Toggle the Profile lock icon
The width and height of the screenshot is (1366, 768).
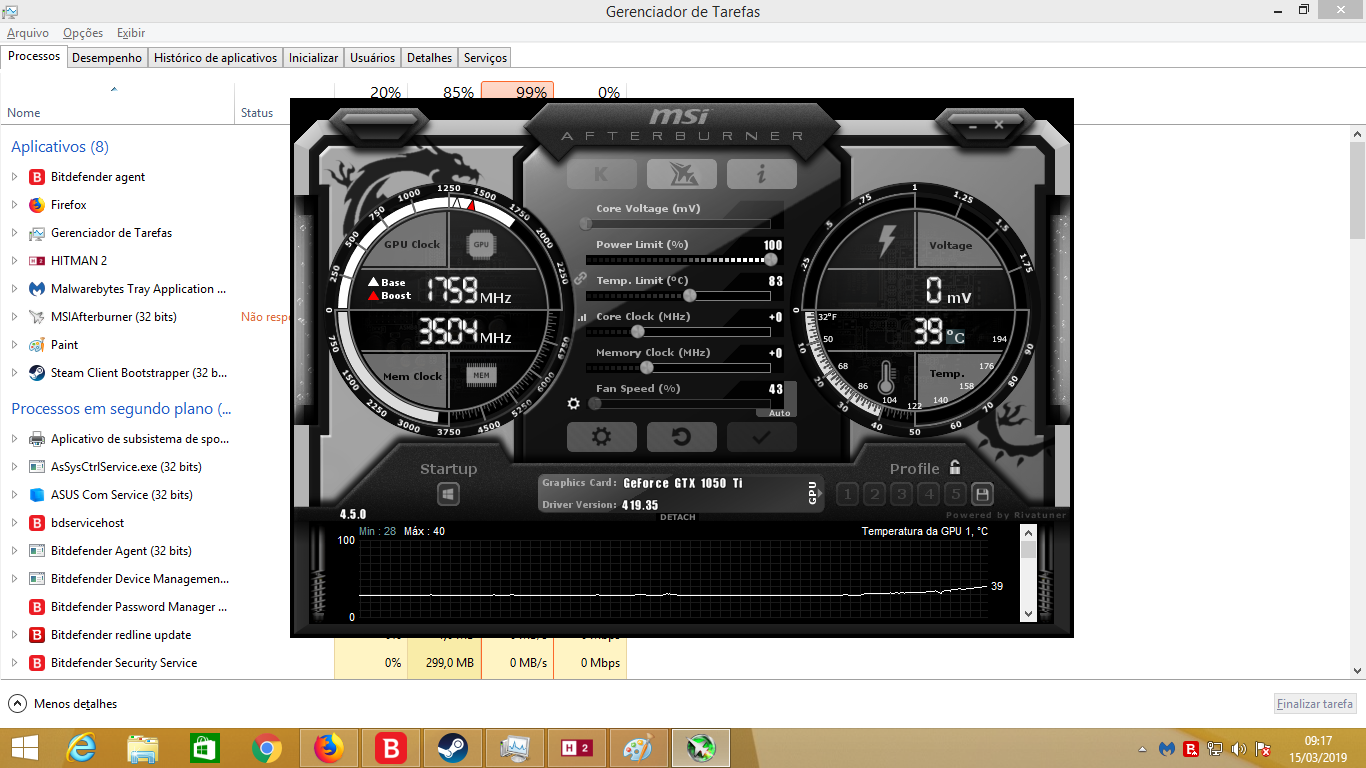955,467
